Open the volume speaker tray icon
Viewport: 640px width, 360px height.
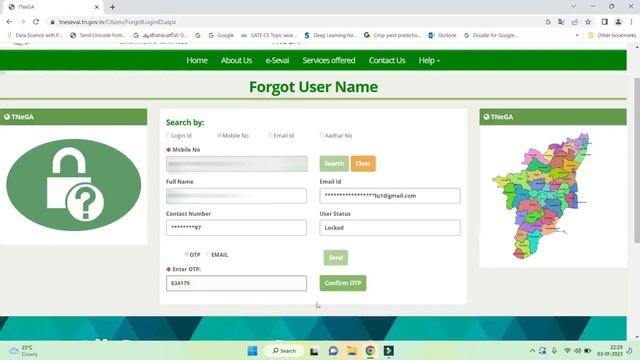[x=578, y=351]
